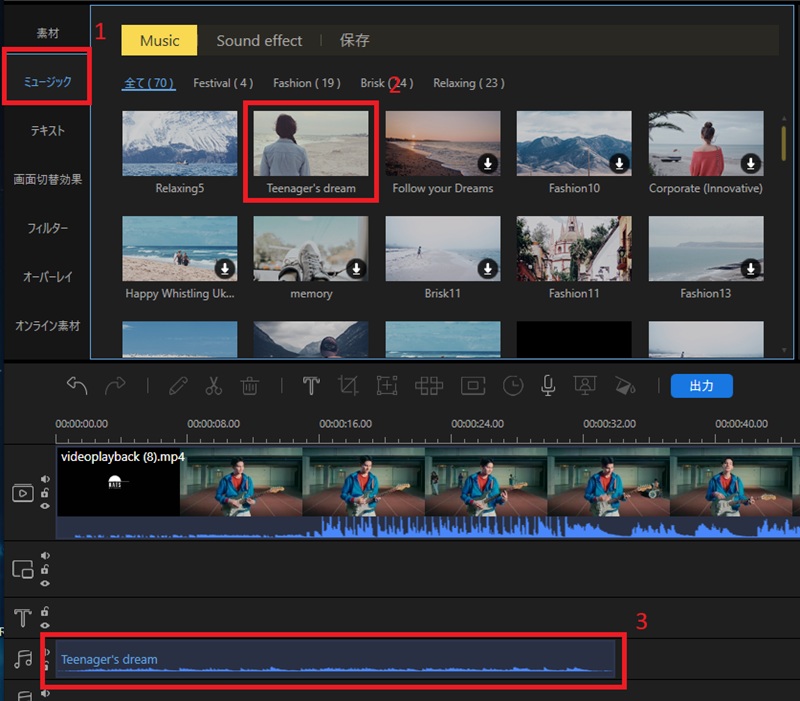Select the Relaxing5 music thumbnail
Image resolution: width=800 pixels, height=701 pixels.
[180, 143]
